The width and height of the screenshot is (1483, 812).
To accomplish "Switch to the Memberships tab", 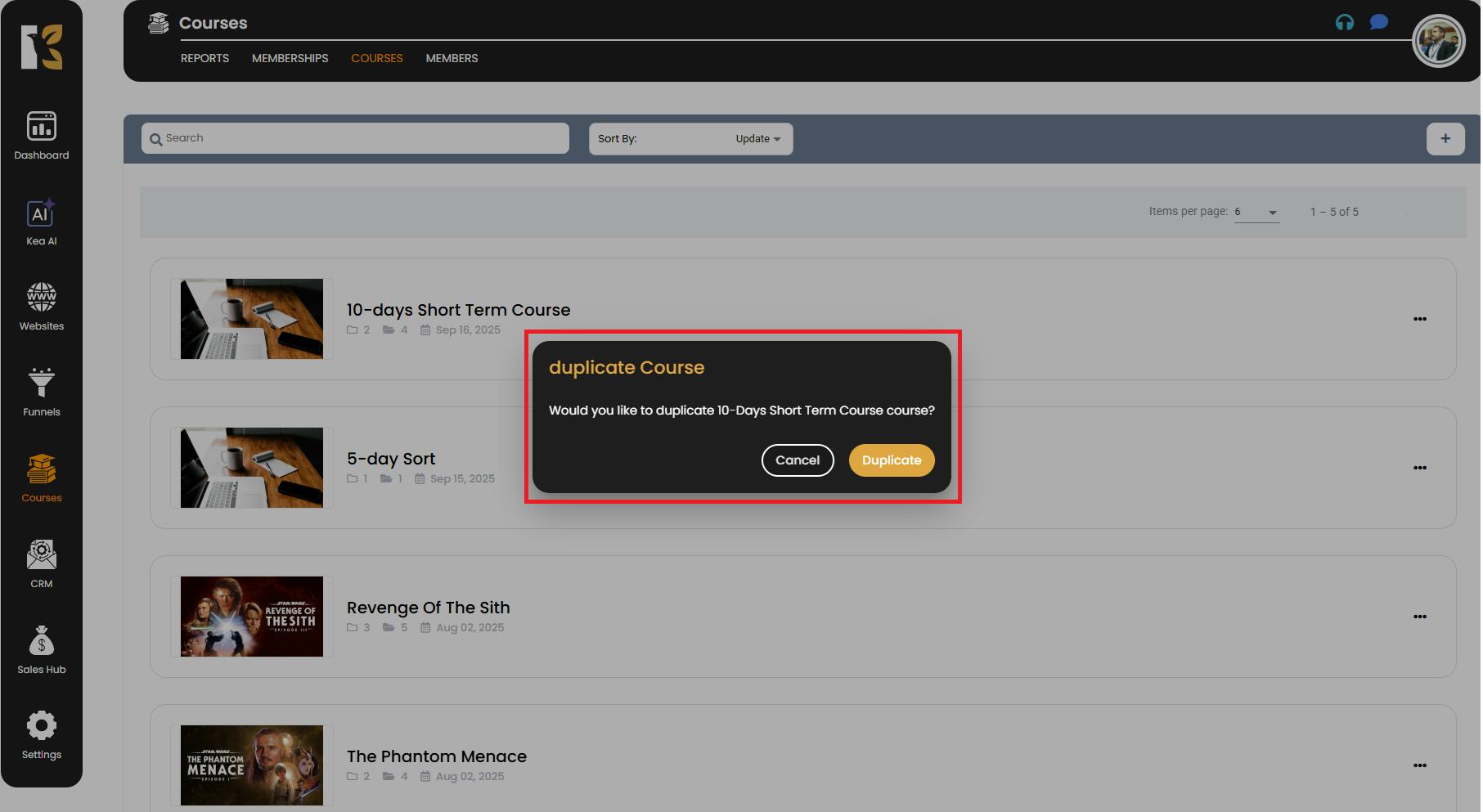I will [x=290, y=59].
